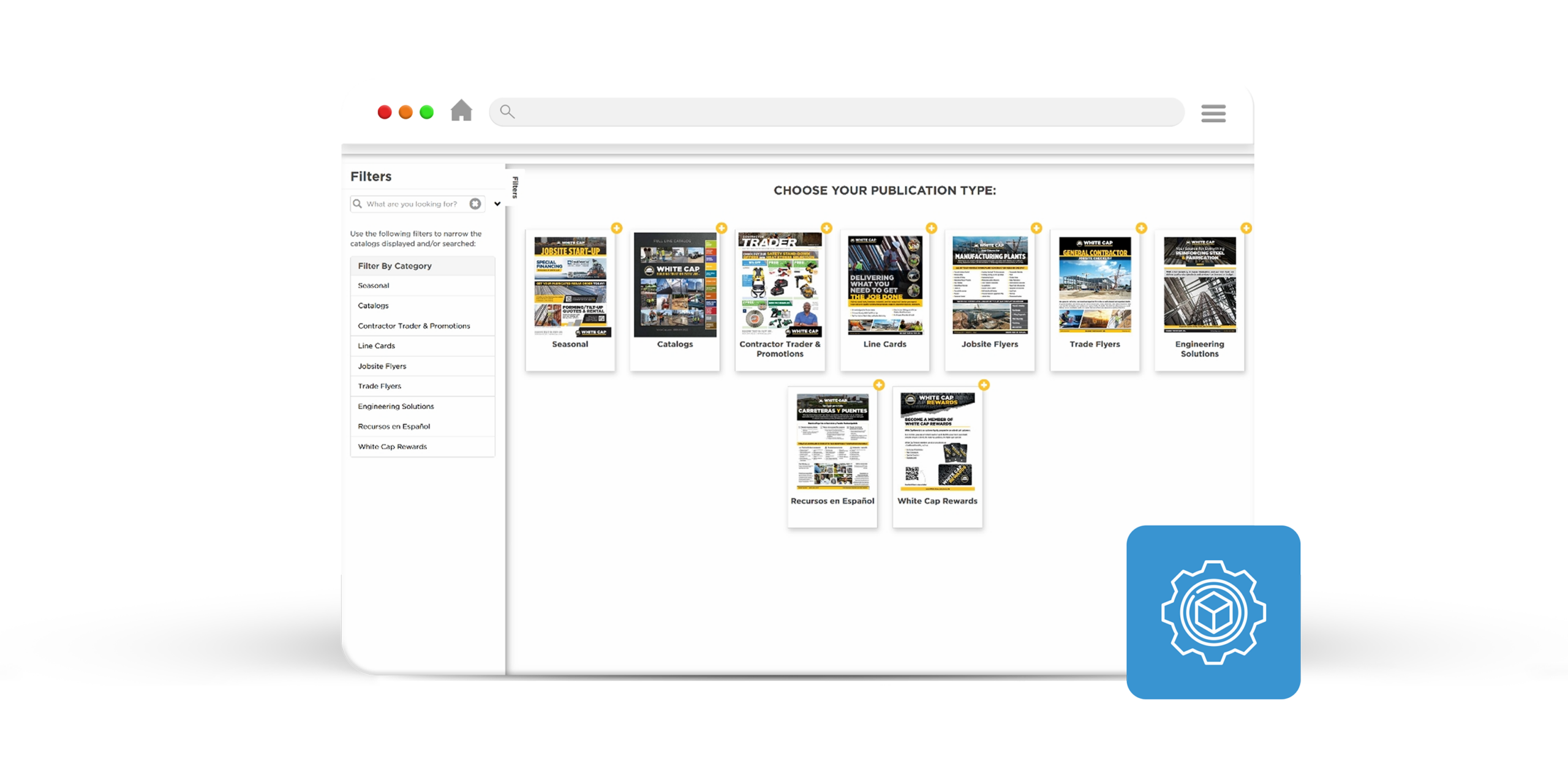
Task: Click plus icon on Jobsite Flyers card
Action: 1036,228
